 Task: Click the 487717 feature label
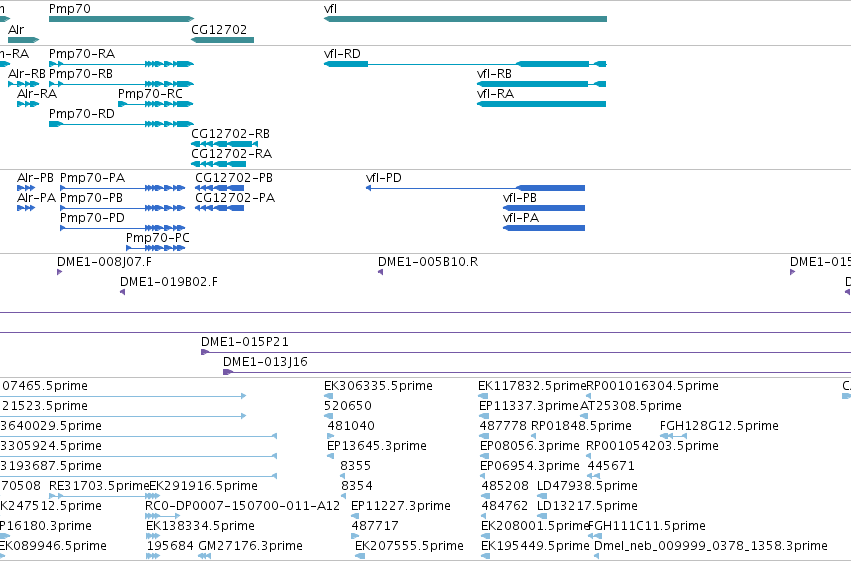(x=375, y=527)
